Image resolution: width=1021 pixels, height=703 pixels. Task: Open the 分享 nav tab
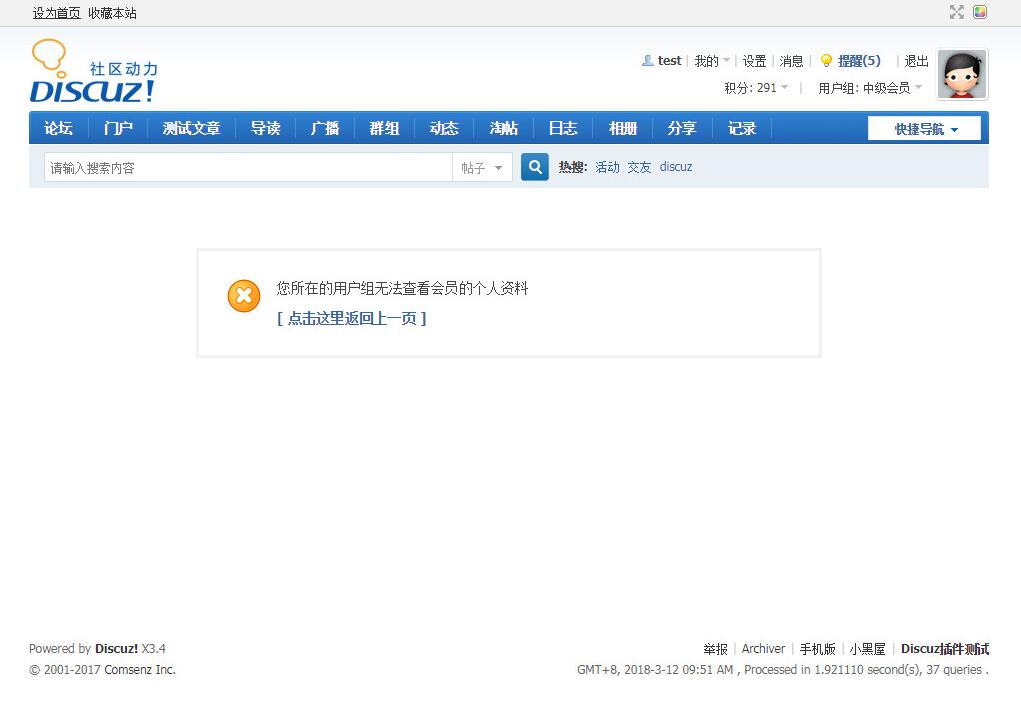682,128
